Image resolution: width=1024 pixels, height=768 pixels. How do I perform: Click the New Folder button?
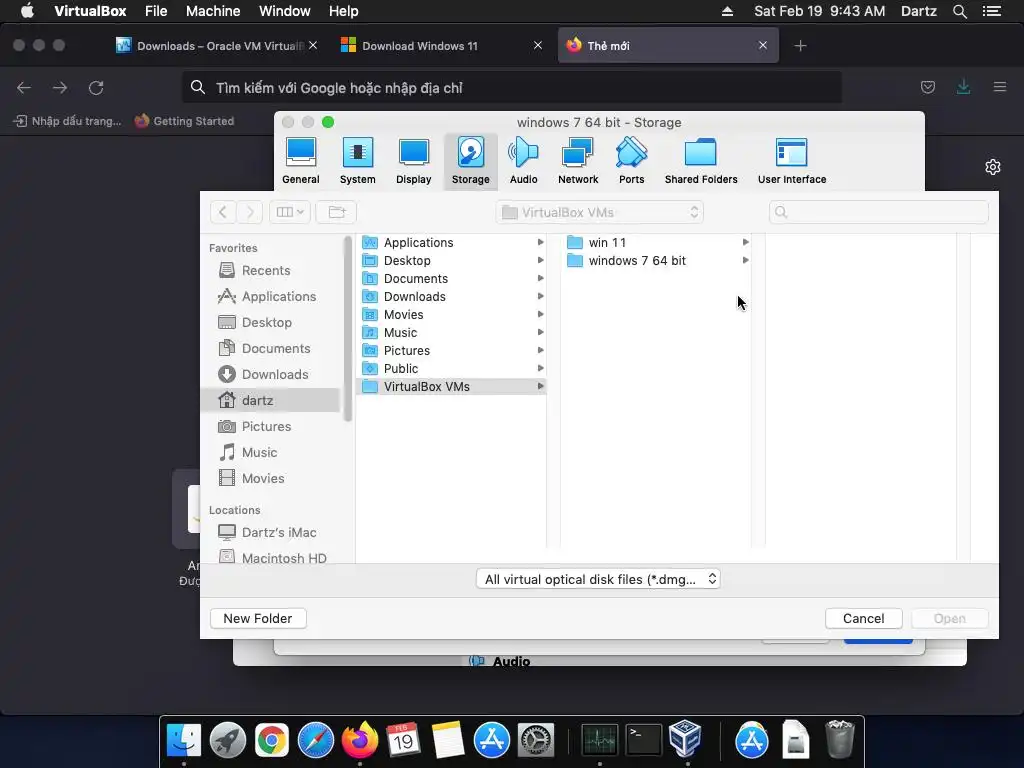[x=258, y=618]
